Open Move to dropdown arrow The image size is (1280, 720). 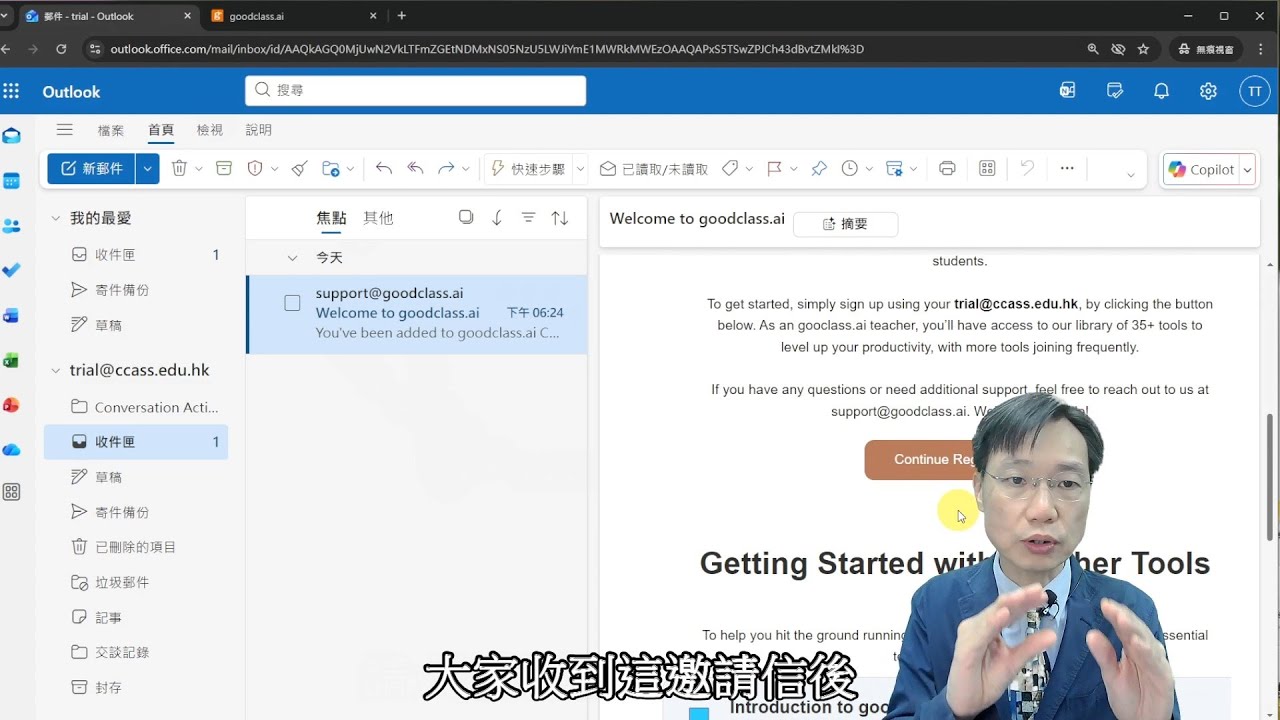(x=350, y=169)
